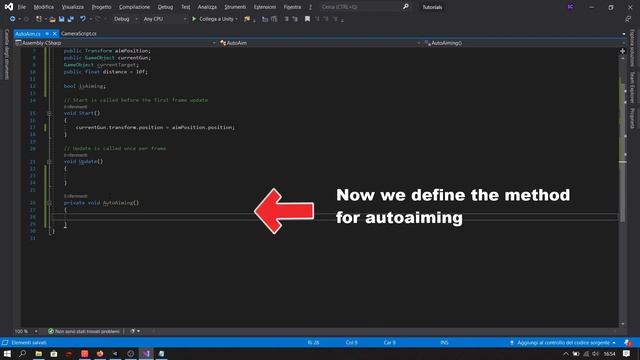Open Windows Start menu
Screen dimensions: 640x360
(x=7, y=353)
